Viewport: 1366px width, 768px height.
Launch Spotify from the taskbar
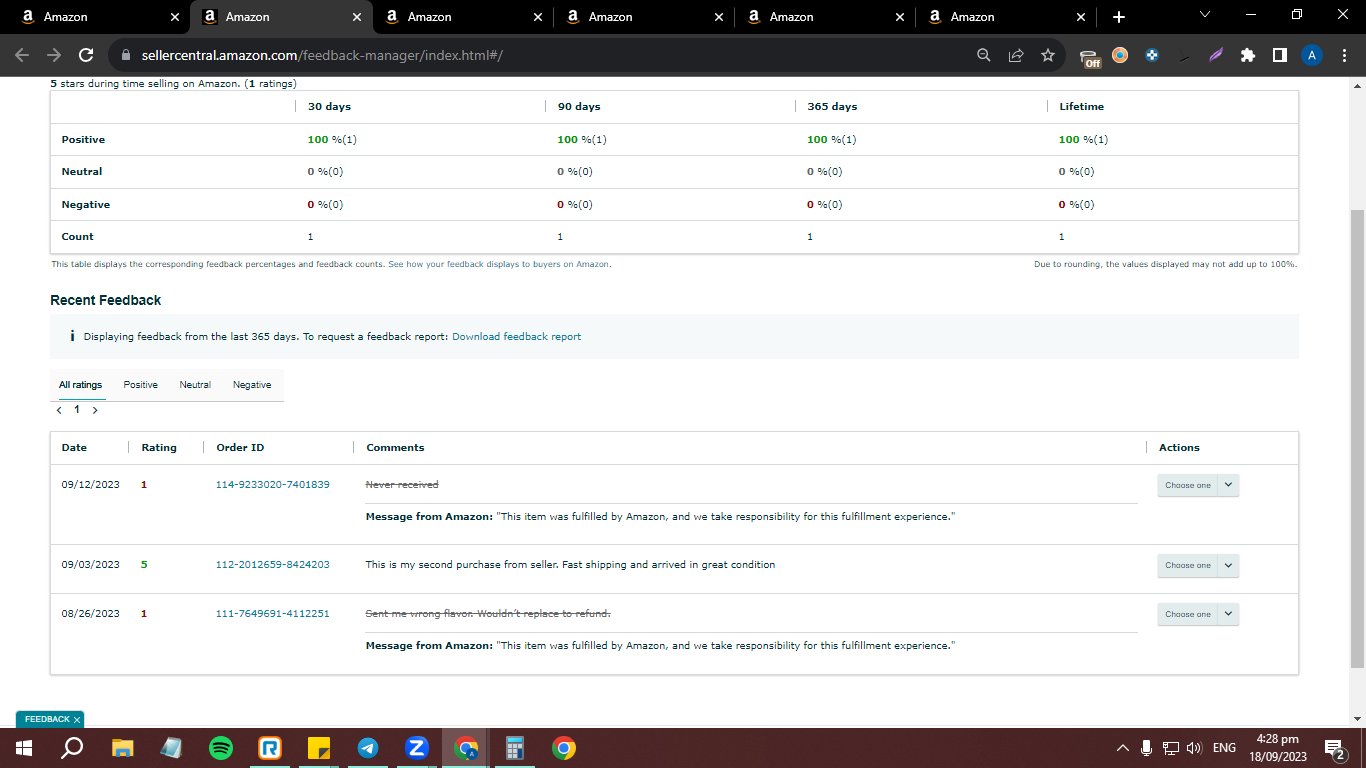point(221,747)
